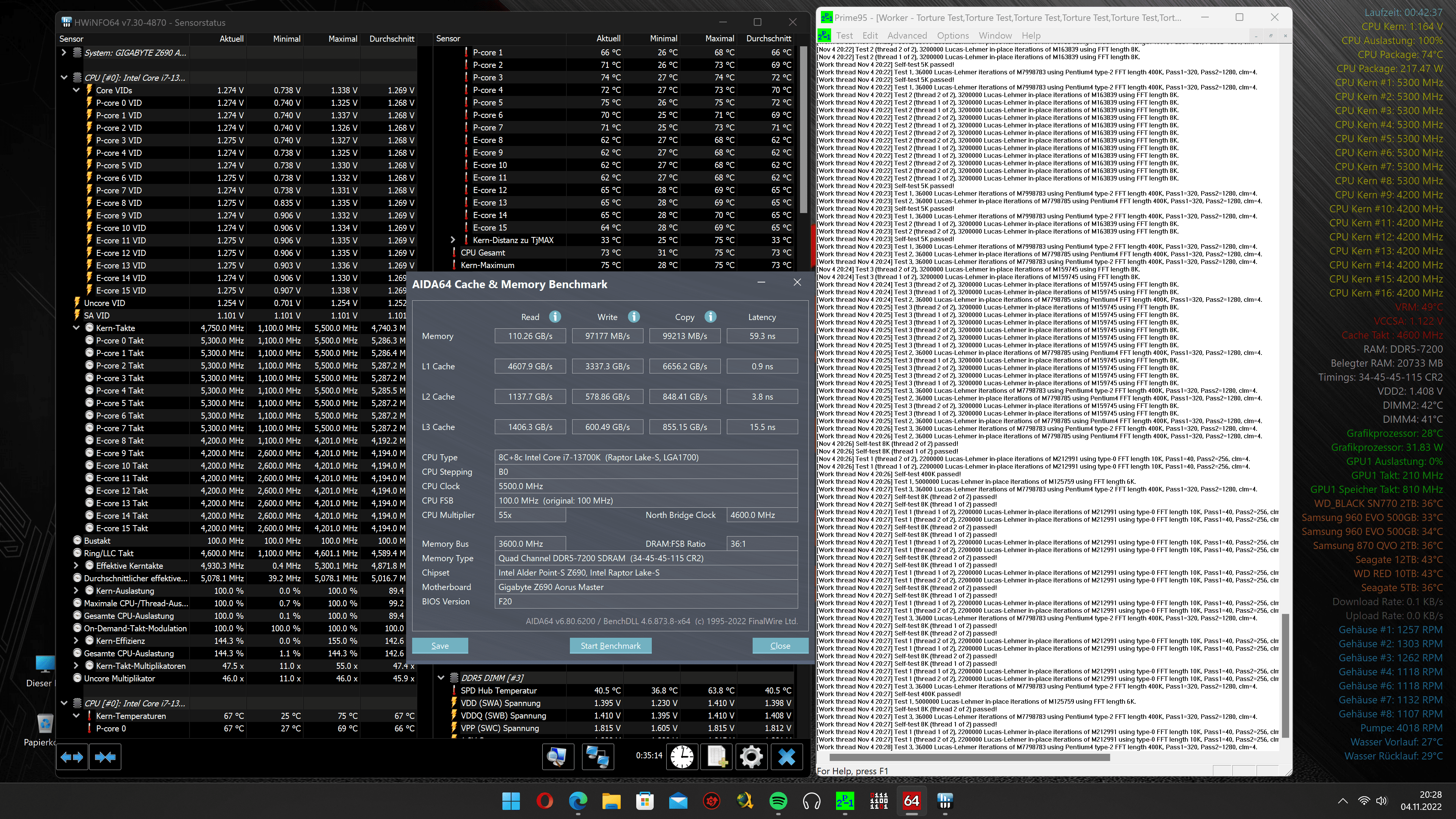This screenshot has width=1456, height=819.
Task: Open Spotify from the taskbar
Action: 778,801
